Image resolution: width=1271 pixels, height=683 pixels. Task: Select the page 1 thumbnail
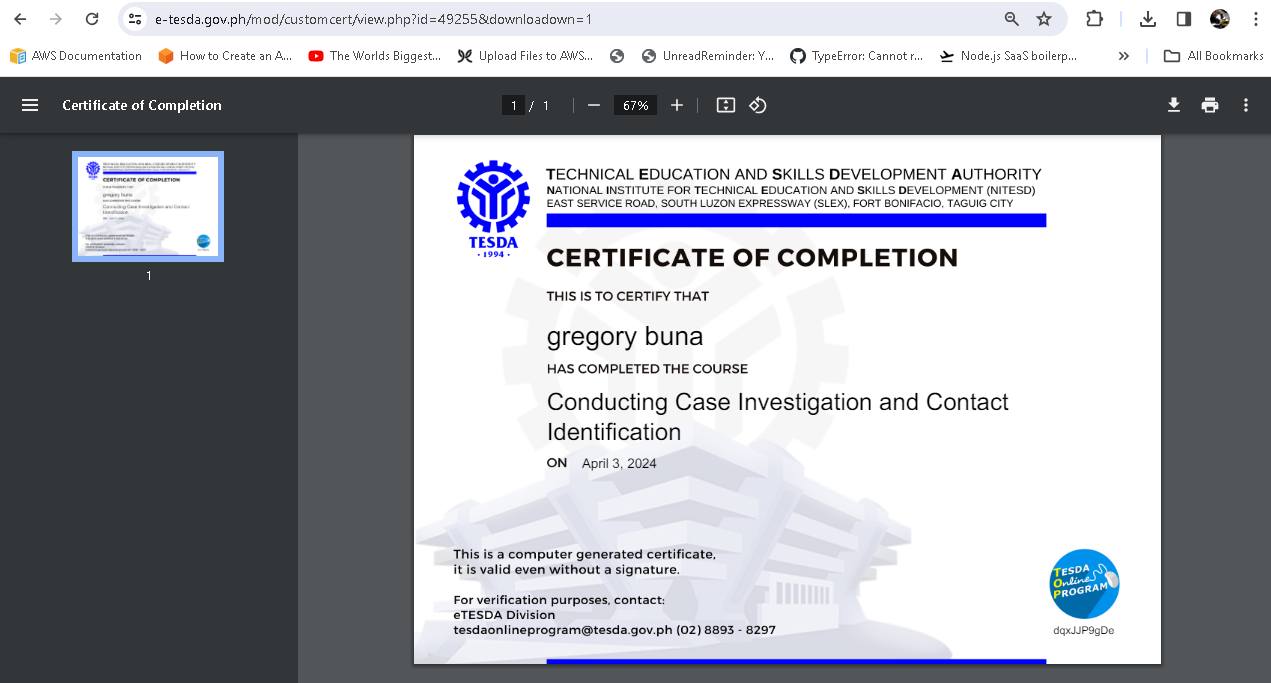pyautogui.click(x=148, y=206)
